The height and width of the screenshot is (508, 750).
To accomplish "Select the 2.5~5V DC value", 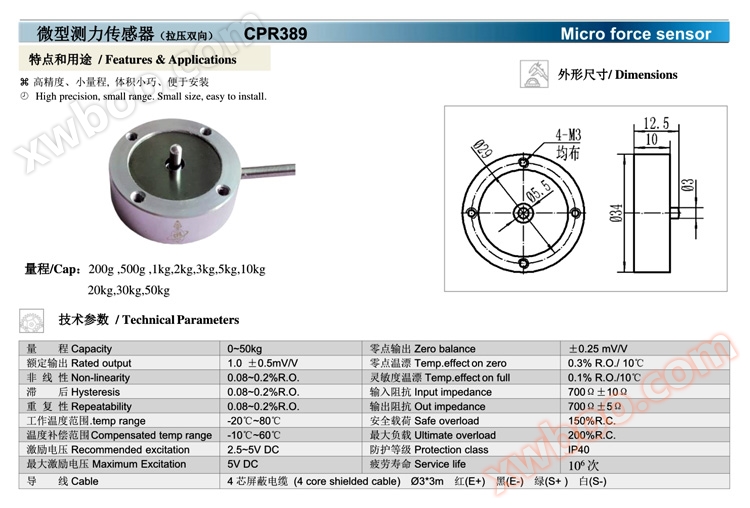I will (253, 450).
